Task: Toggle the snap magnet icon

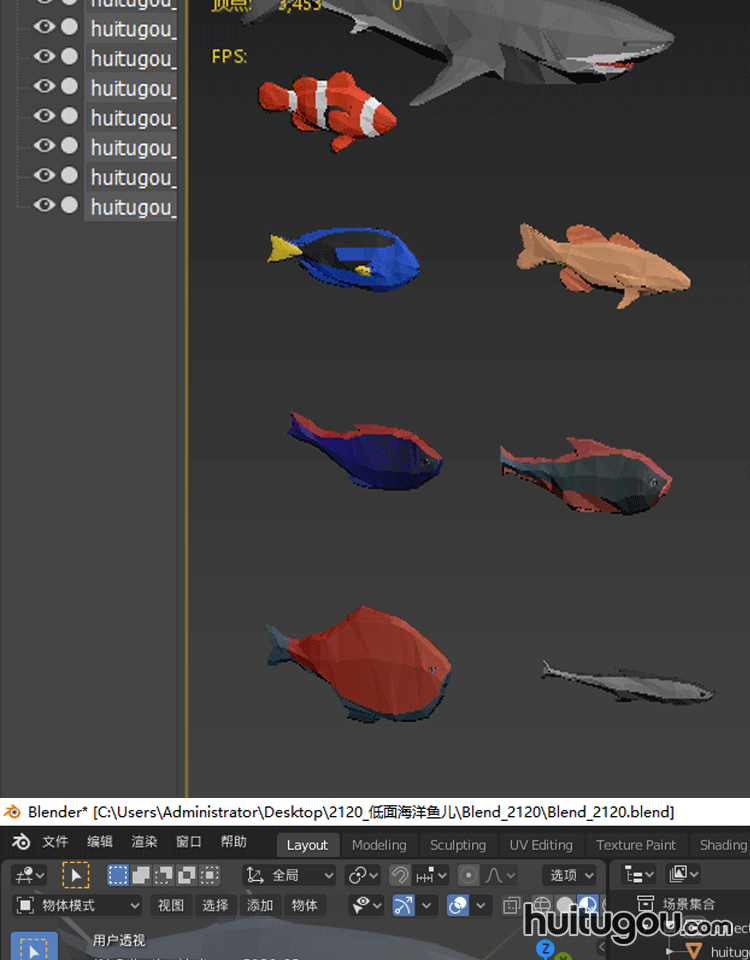Action: point(400,876)
